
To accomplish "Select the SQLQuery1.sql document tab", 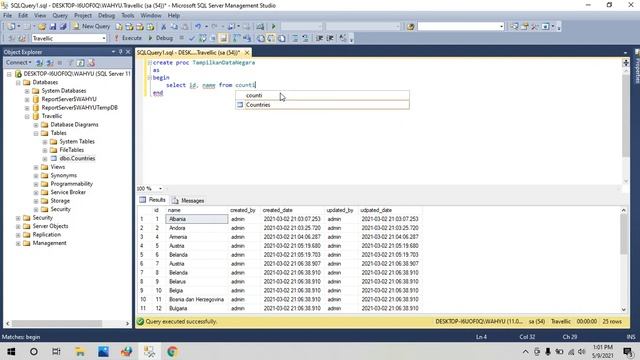I will 188,53.
